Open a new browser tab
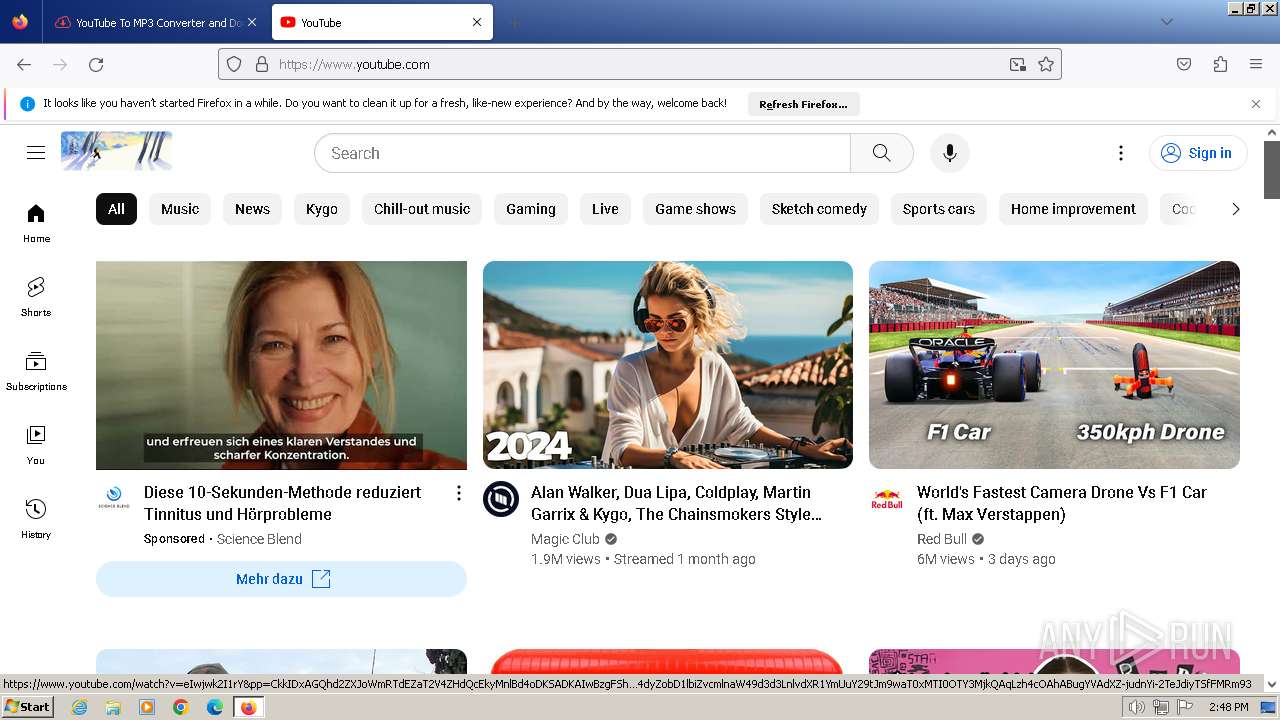This screenshot has height=720, width=1280. pyautogui.click(x=514, y=22)
